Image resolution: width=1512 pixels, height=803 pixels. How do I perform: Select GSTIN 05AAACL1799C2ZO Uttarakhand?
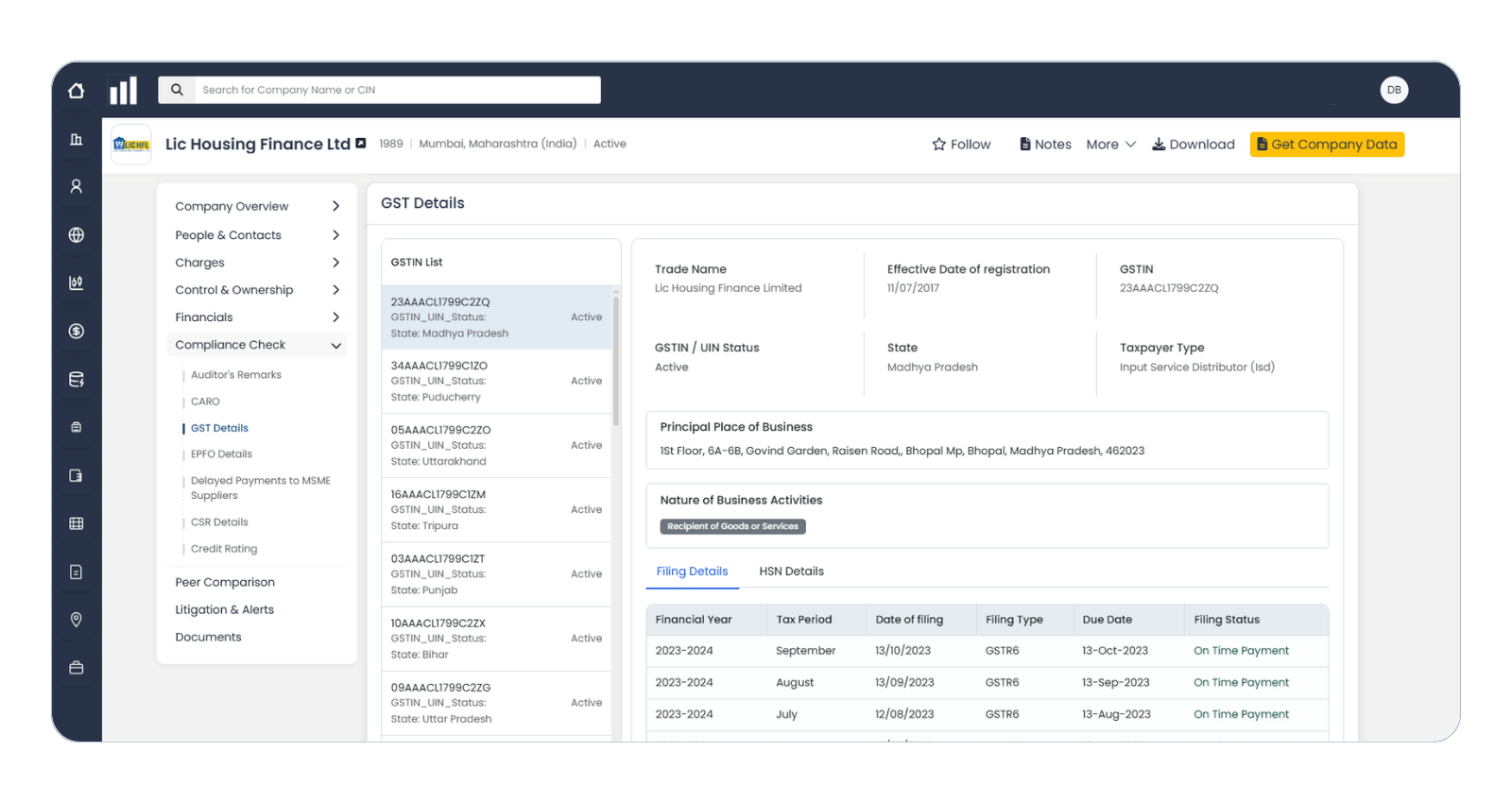496,446
